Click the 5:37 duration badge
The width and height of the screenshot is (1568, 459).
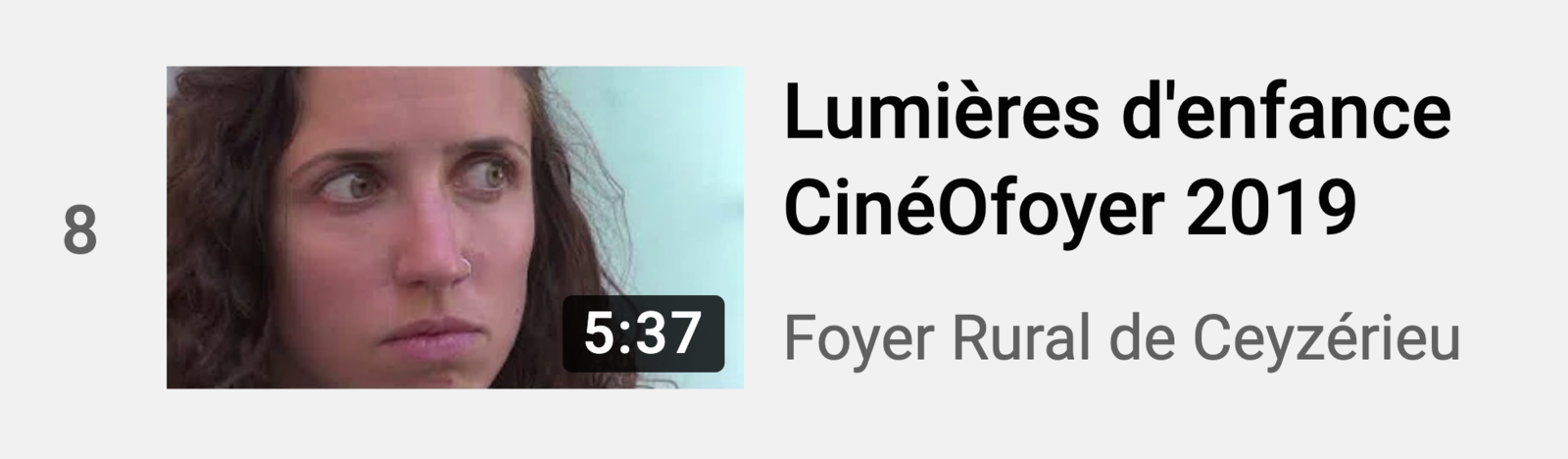pos(643,333)
